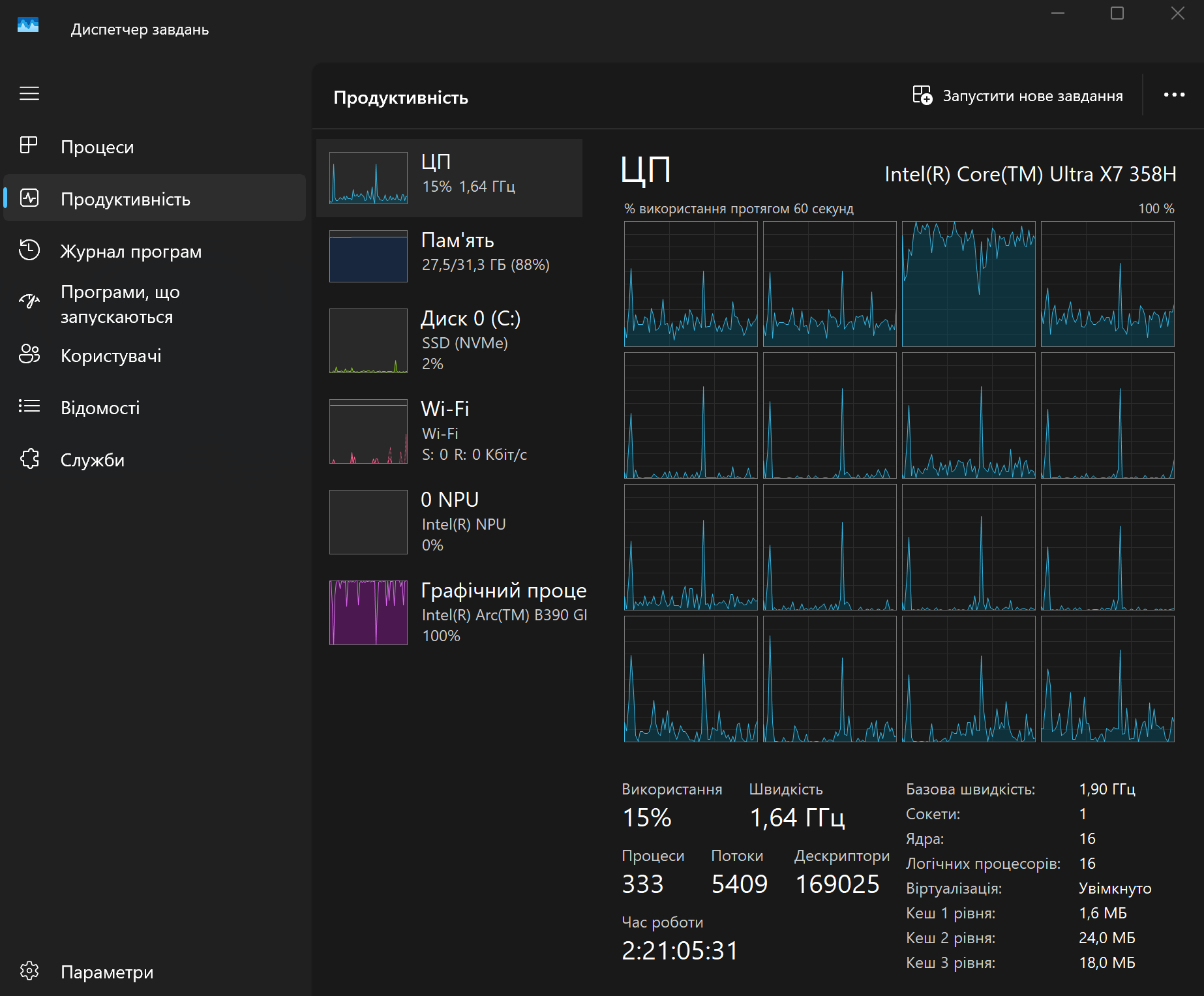Click the Журнал програм history icon
1204x996 pixels.
[x=29, y=250]
